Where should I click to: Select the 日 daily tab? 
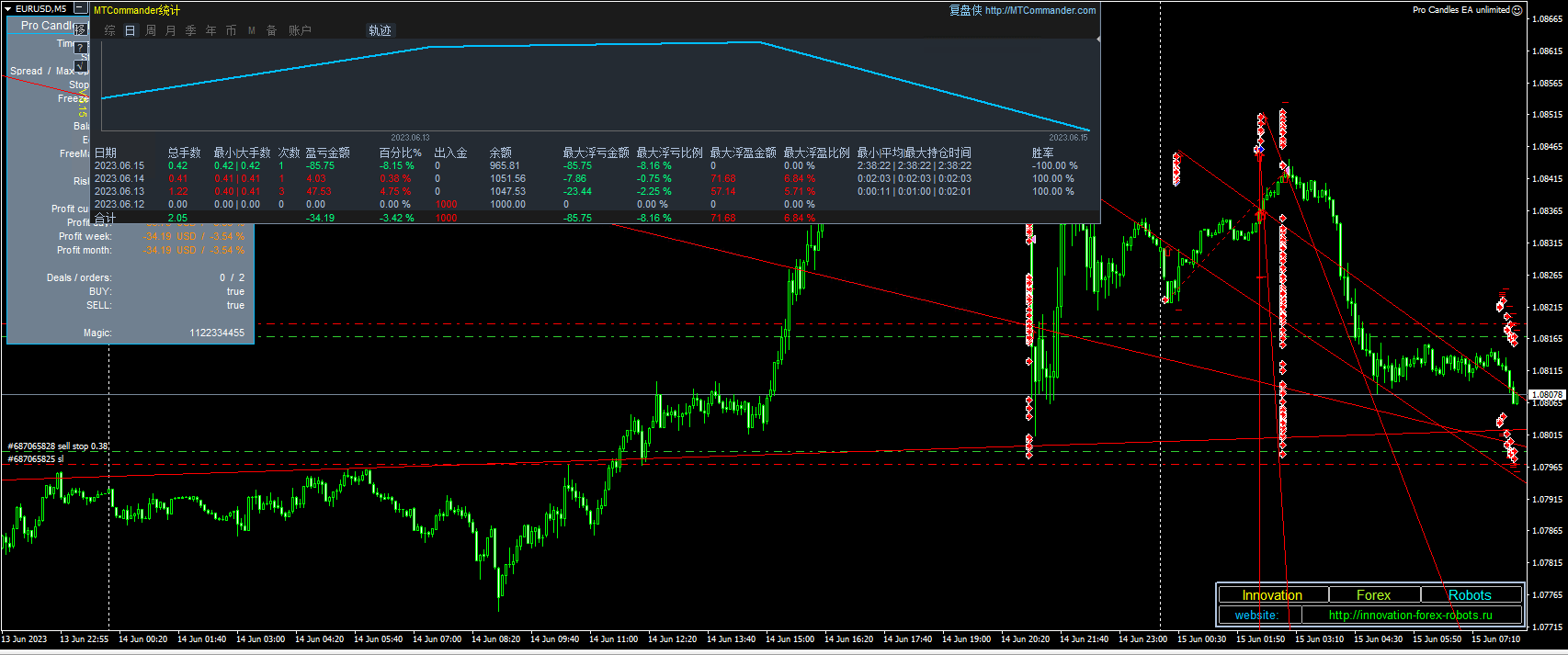pos(131,30)
